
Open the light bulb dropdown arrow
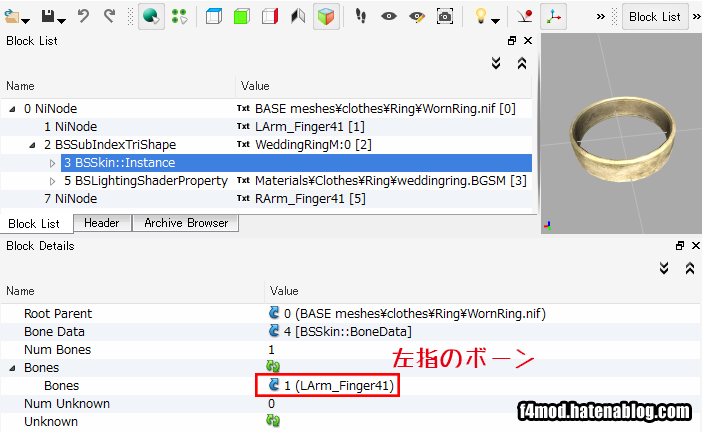(x=495, y=21)
